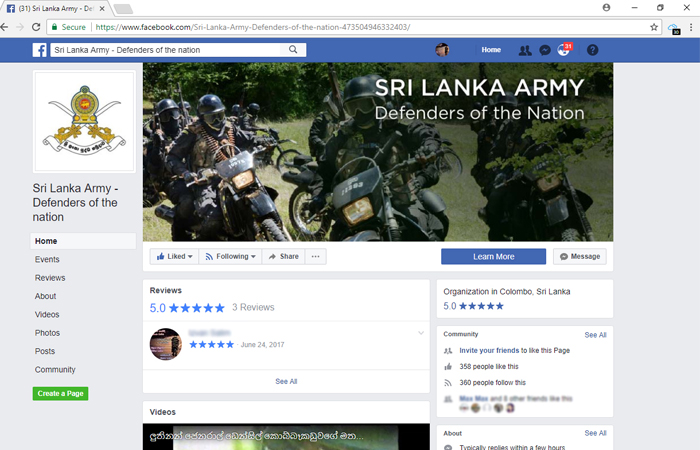The image size is (700, 450).
Task: Expand the review options chevron
Action: [421, 333]
